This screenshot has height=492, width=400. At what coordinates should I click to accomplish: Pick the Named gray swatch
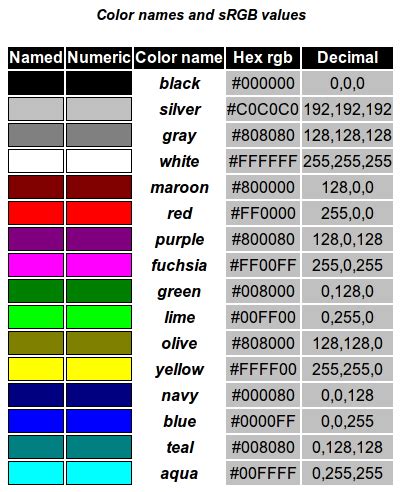[x=36, y=135]
